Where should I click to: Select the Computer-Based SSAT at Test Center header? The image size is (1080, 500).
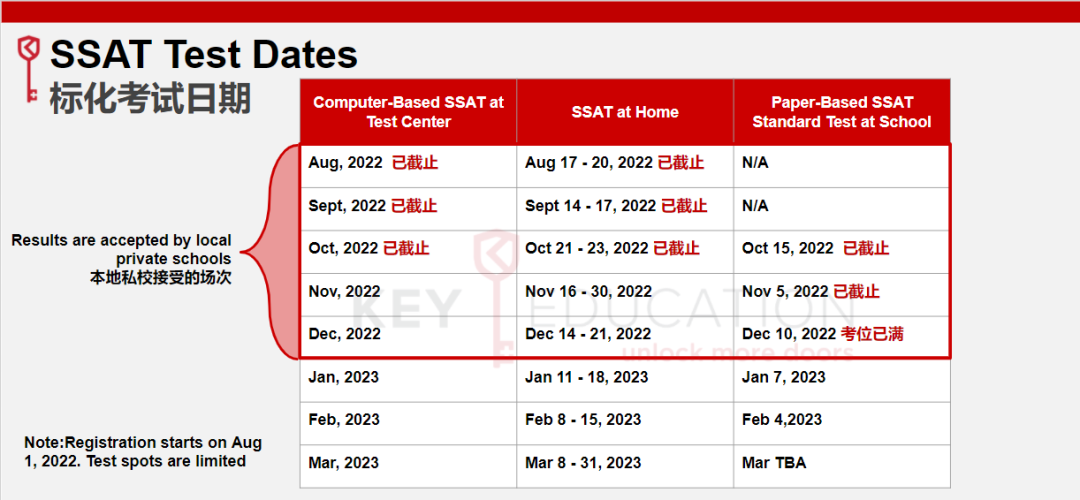[408, 112]
